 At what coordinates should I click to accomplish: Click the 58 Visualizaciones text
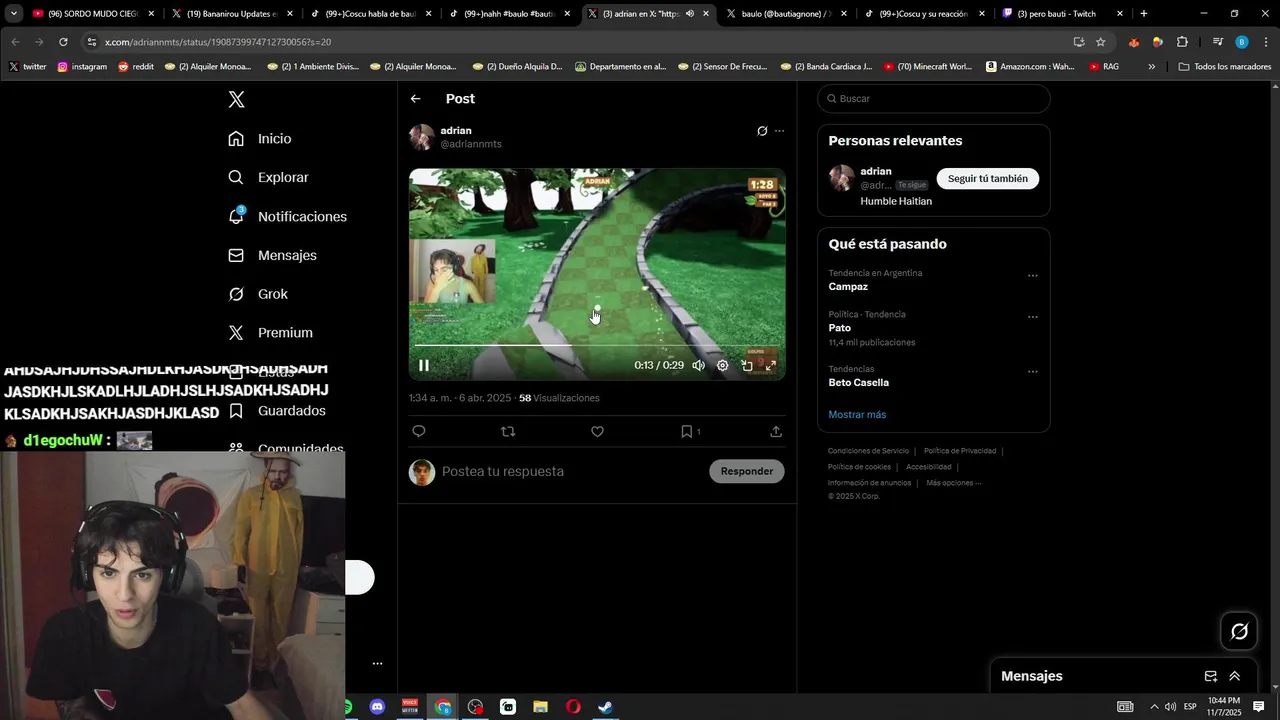pyautogui.click(x=559, y=398)
